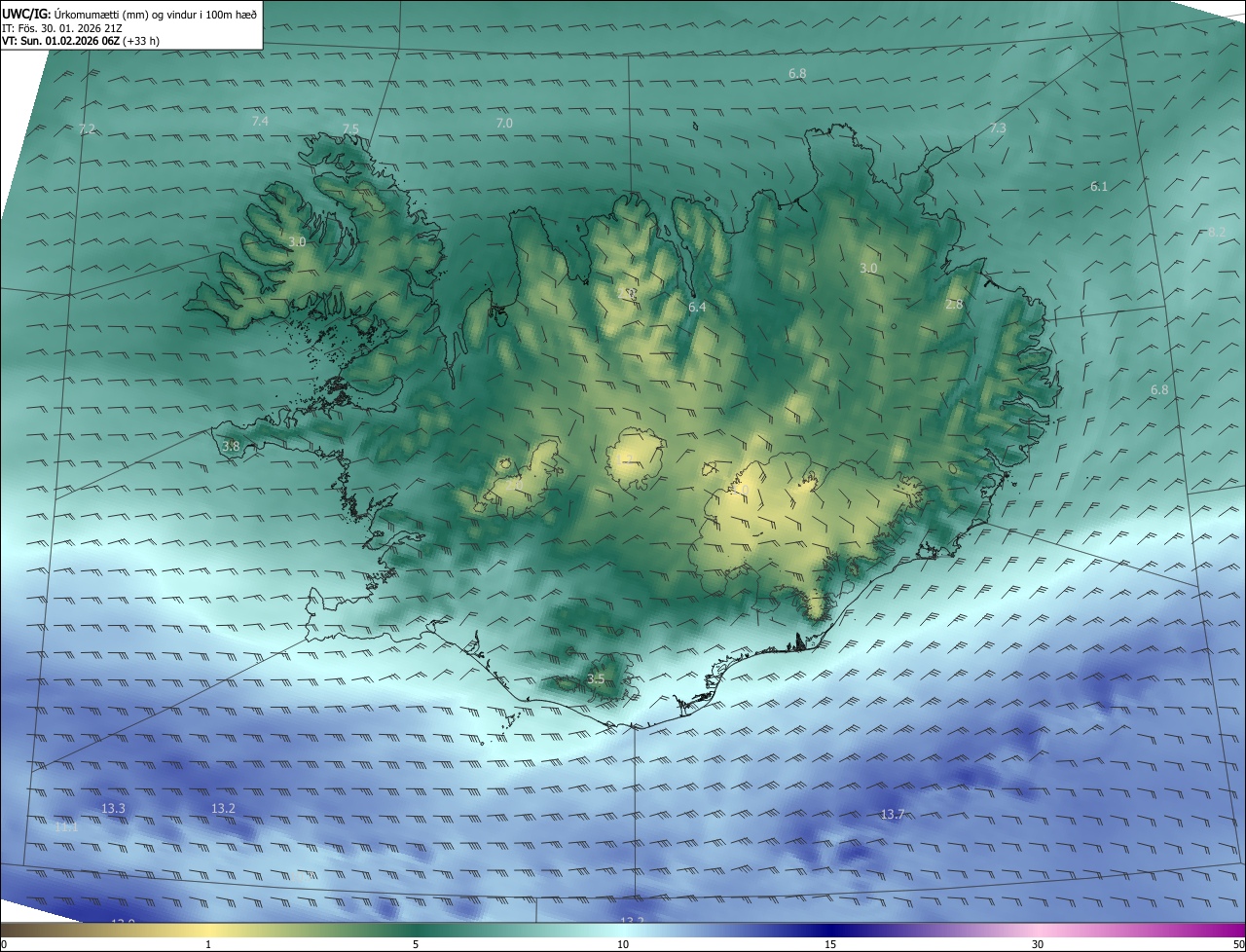Click the 6.4 value label on the map
This screenshot has width=1246, height=952.
(x=697, y=307)
